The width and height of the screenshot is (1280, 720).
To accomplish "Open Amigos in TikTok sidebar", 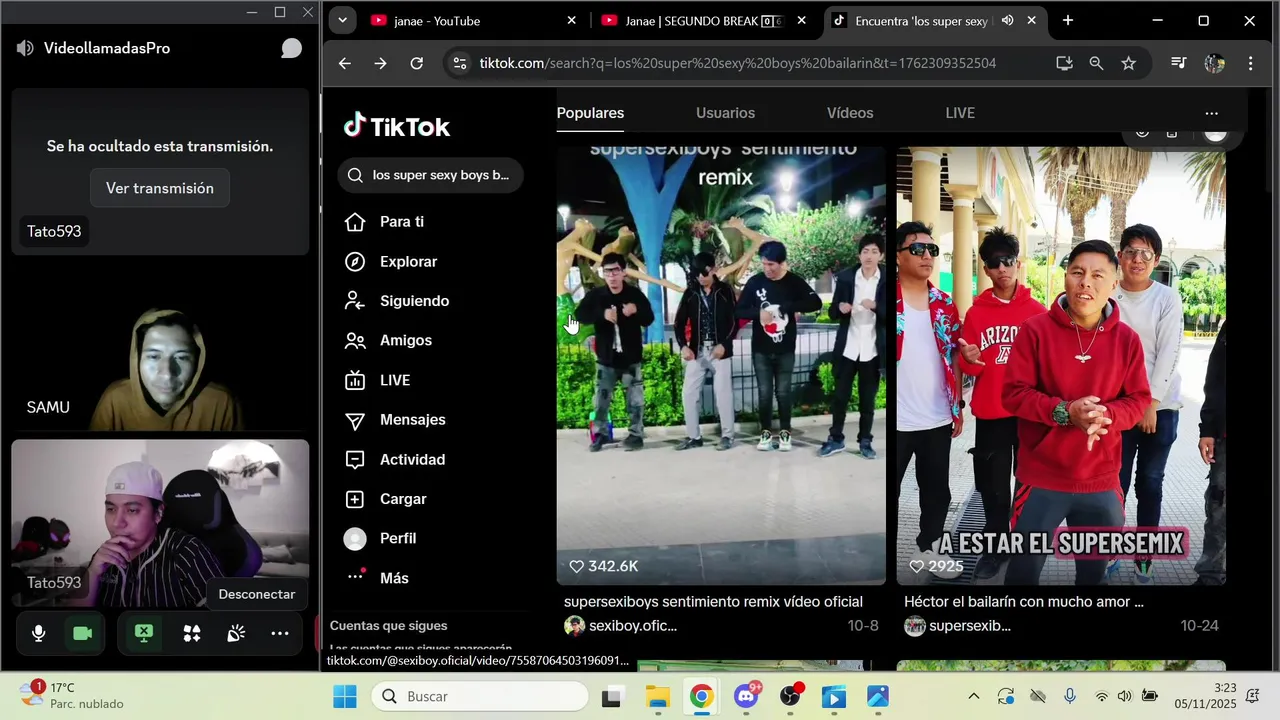I will pyautogui.click(x=388, y=341).
